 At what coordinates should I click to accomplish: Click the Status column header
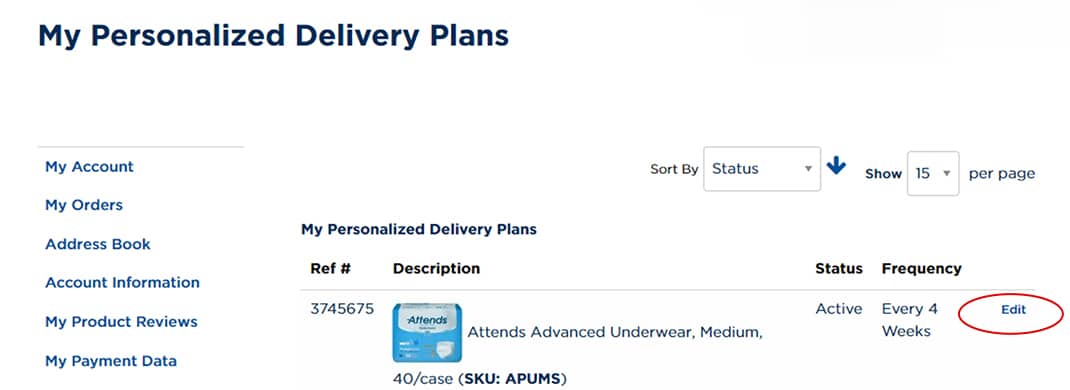[839, 269]
